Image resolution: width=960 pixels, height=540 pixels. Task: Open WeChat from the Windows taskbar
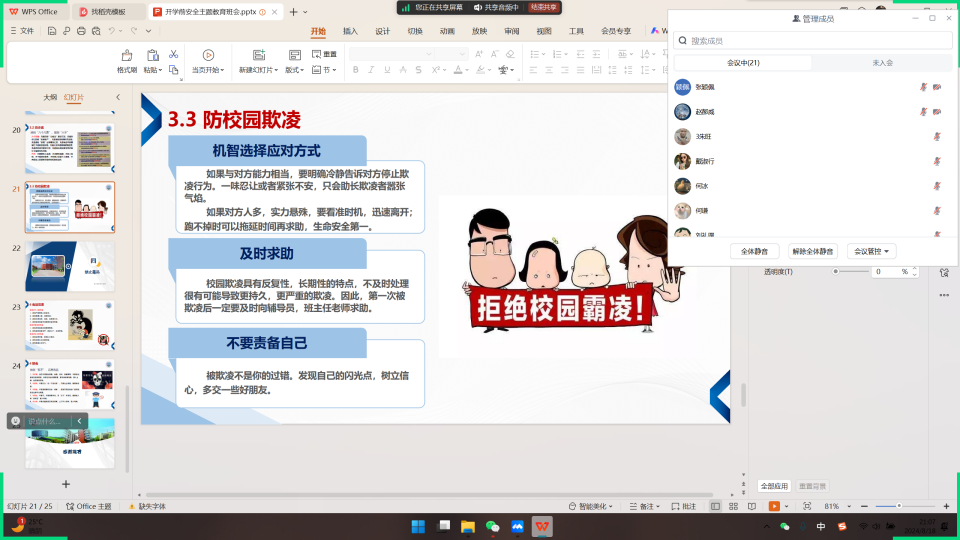click(492, 526)
